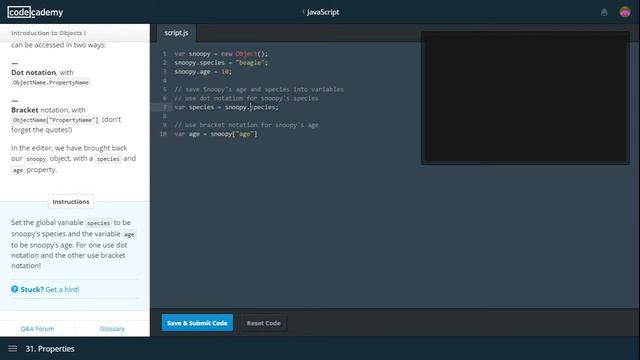
Task: Click the Reset Code button
Action: [263, 323]
